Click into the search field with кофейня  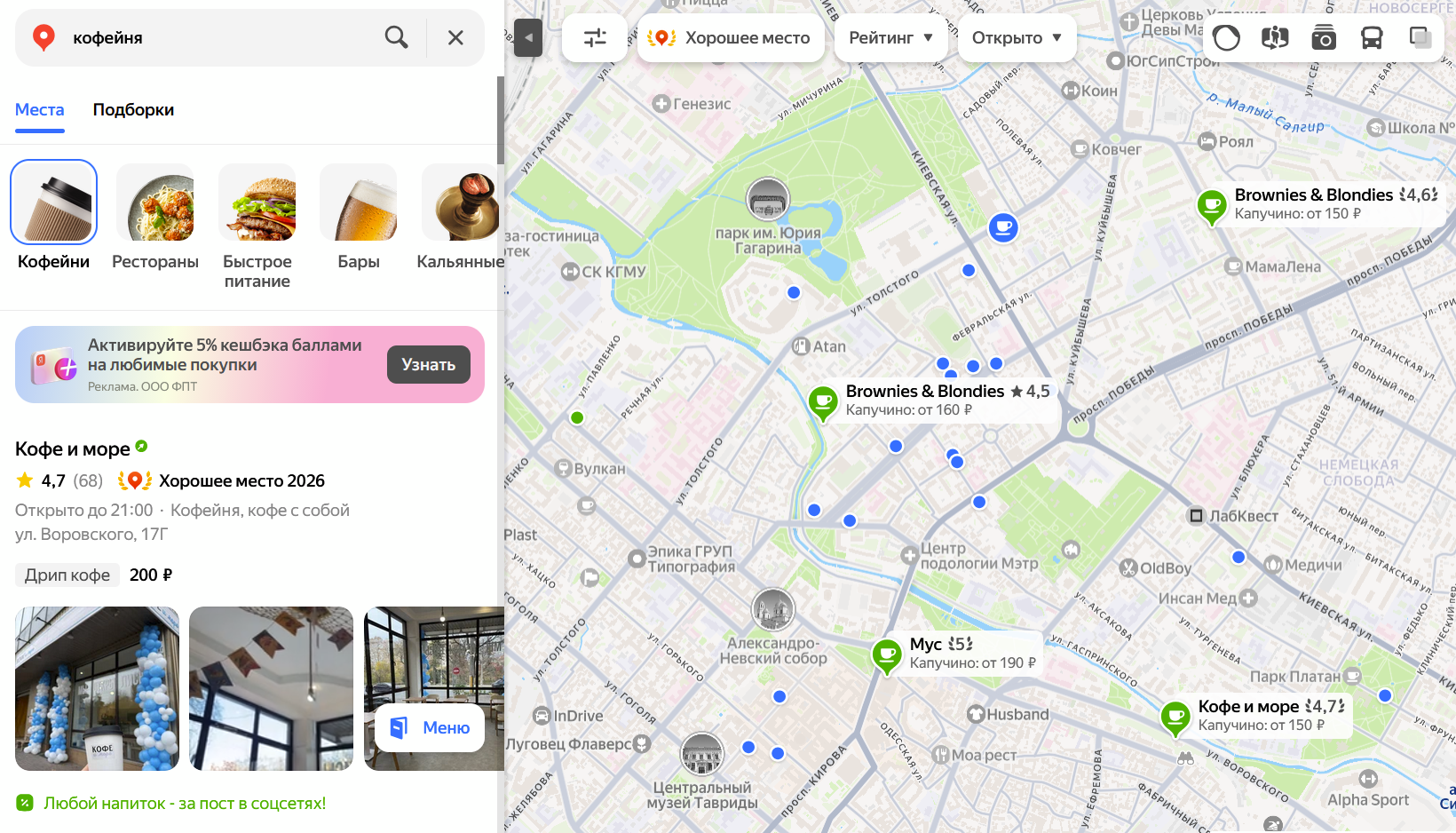pos(222,37)
